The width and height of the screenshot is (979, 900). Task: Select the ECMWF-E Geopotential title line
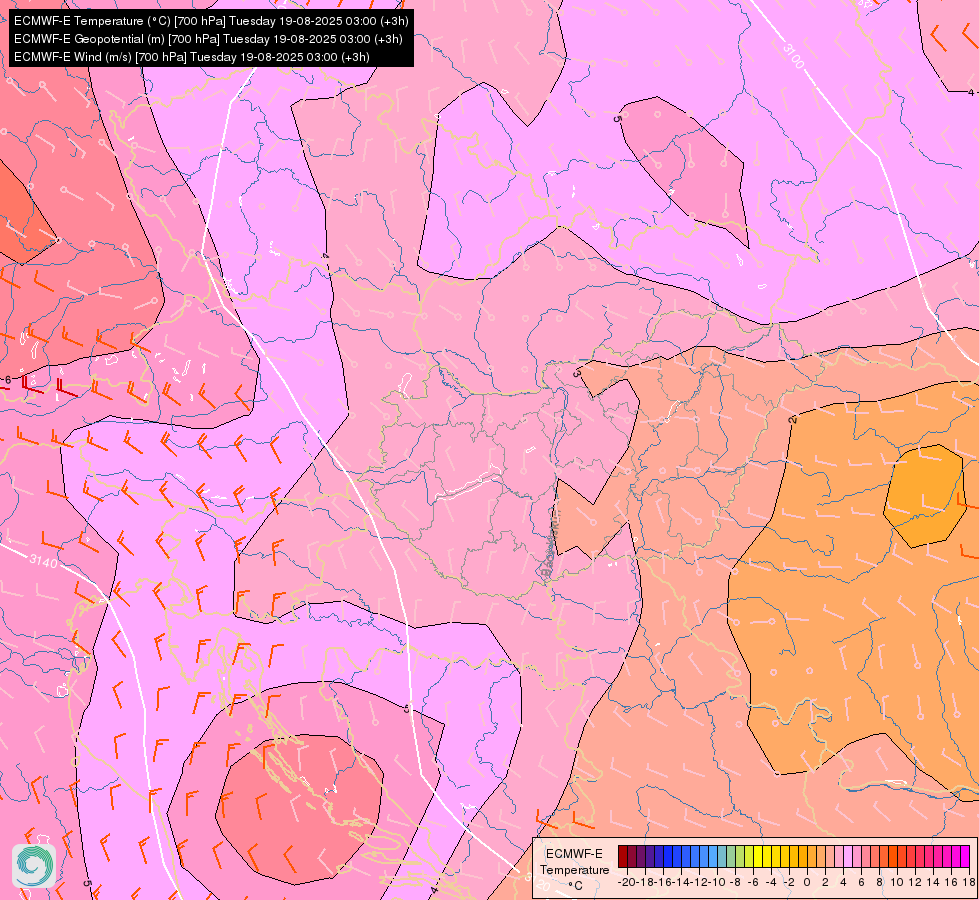pyautogui.click(x=208, y=39)
